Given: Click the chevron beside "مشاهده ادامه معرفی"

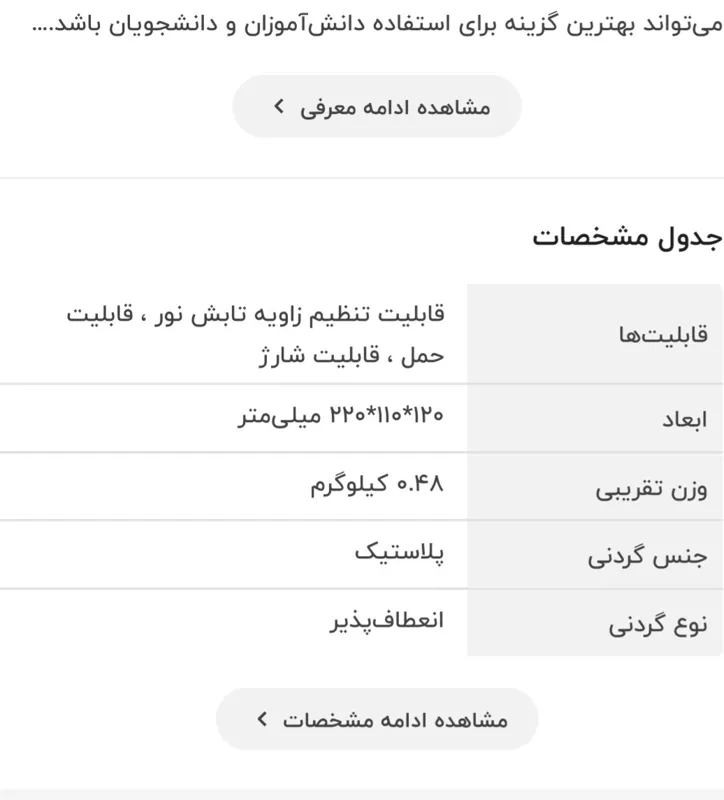Looking at the screenshot, I should point(280,107).
